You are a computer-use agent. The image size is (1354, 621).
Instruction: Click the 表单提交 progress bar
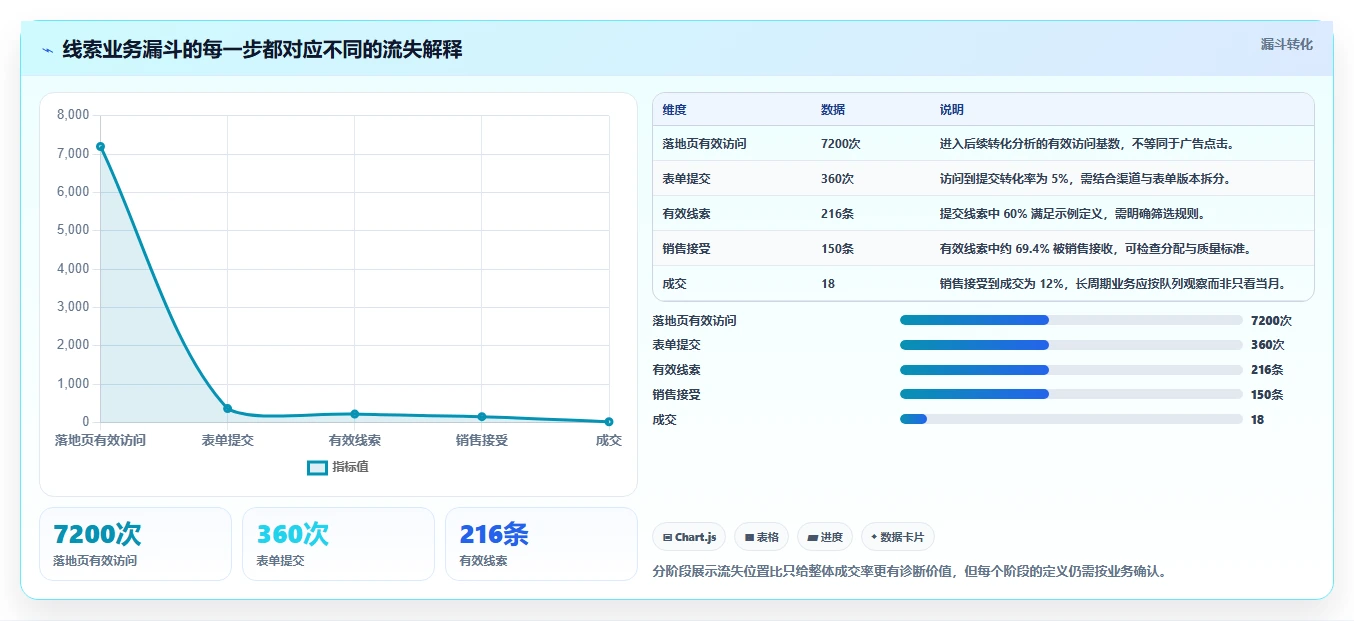tap(1071, 345)
